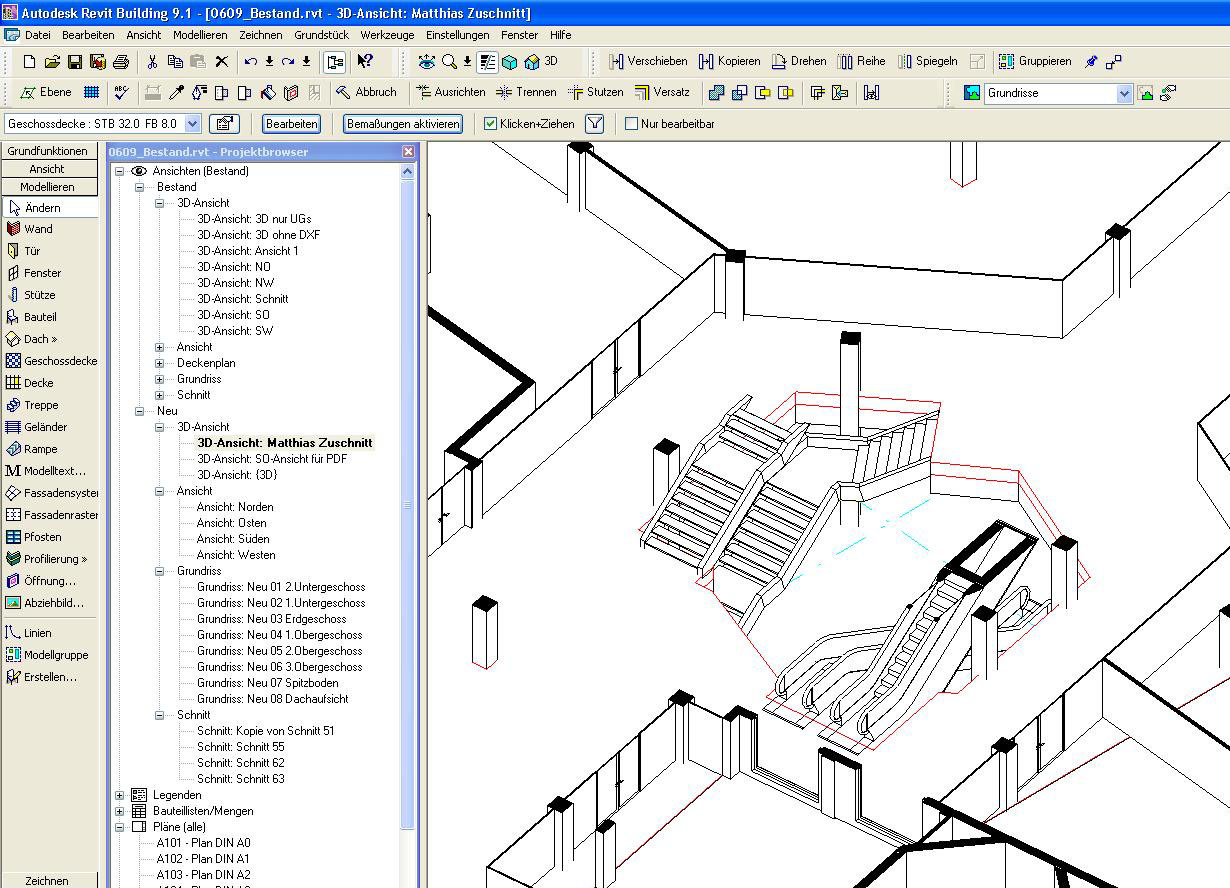Screen dimensions: 1230x888
Task: Click the element properties icon beside type selector
Action: point(224,124)
